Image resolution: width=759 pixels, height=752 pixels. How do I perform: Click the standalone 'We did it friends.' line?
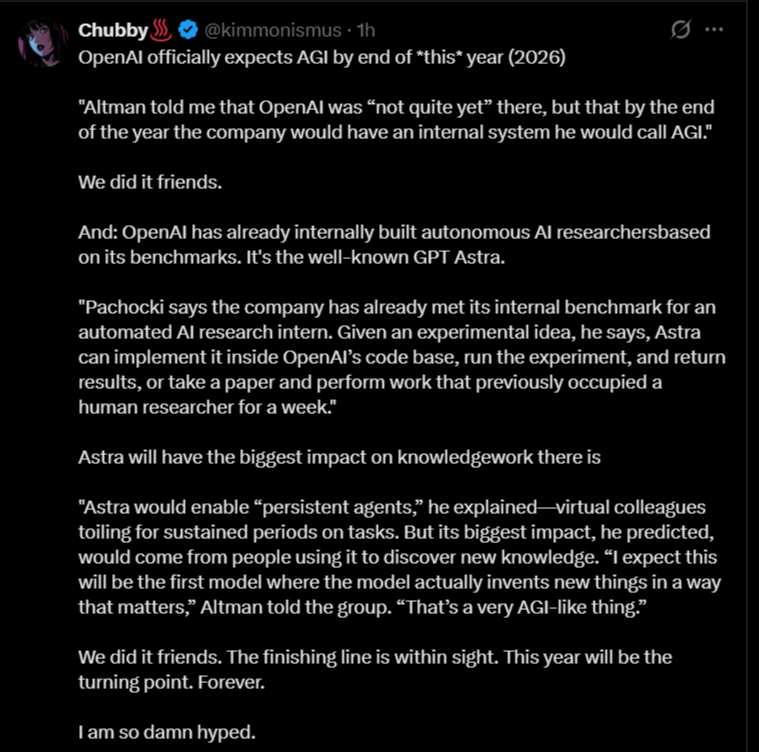[x=150, y=182]
